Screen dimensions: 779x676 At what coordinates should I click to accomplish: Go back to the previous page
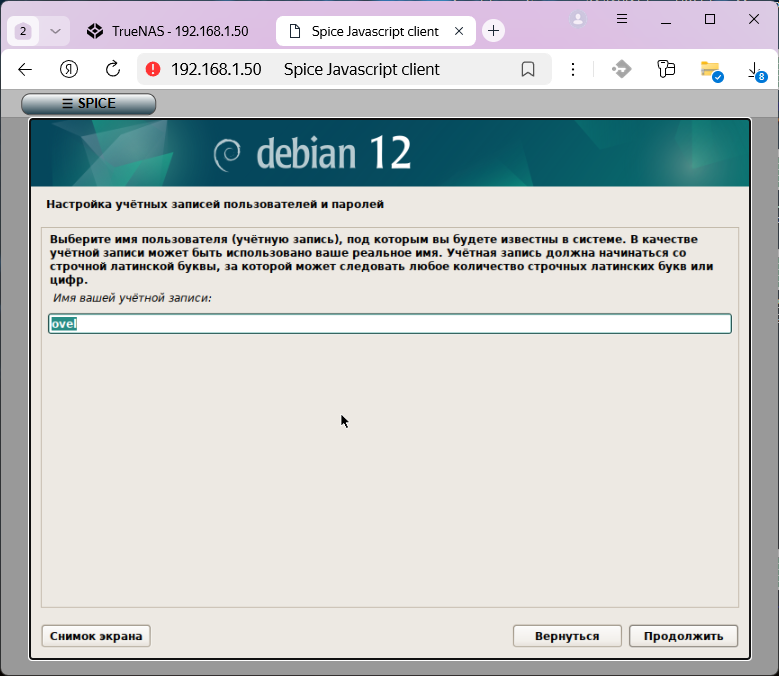point(25,69)
